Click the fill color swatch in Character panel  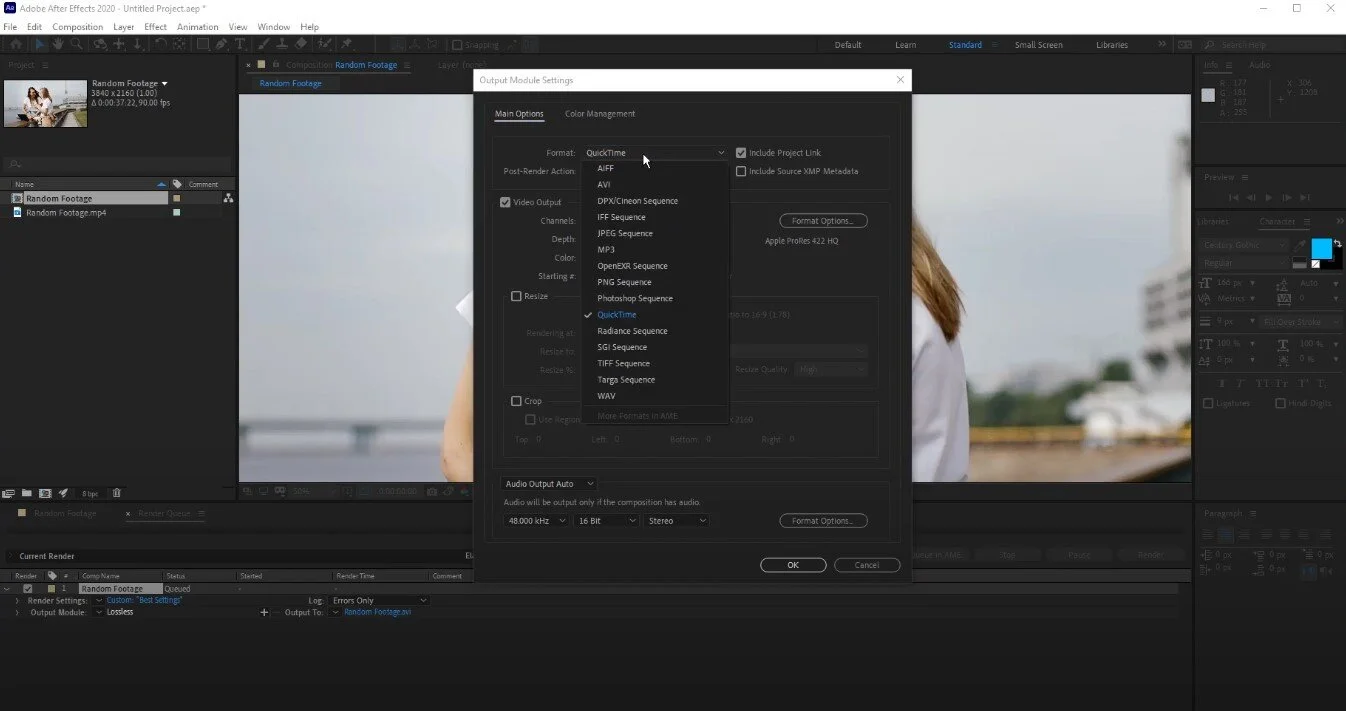pyautogui.click(x=1322, y=248)
